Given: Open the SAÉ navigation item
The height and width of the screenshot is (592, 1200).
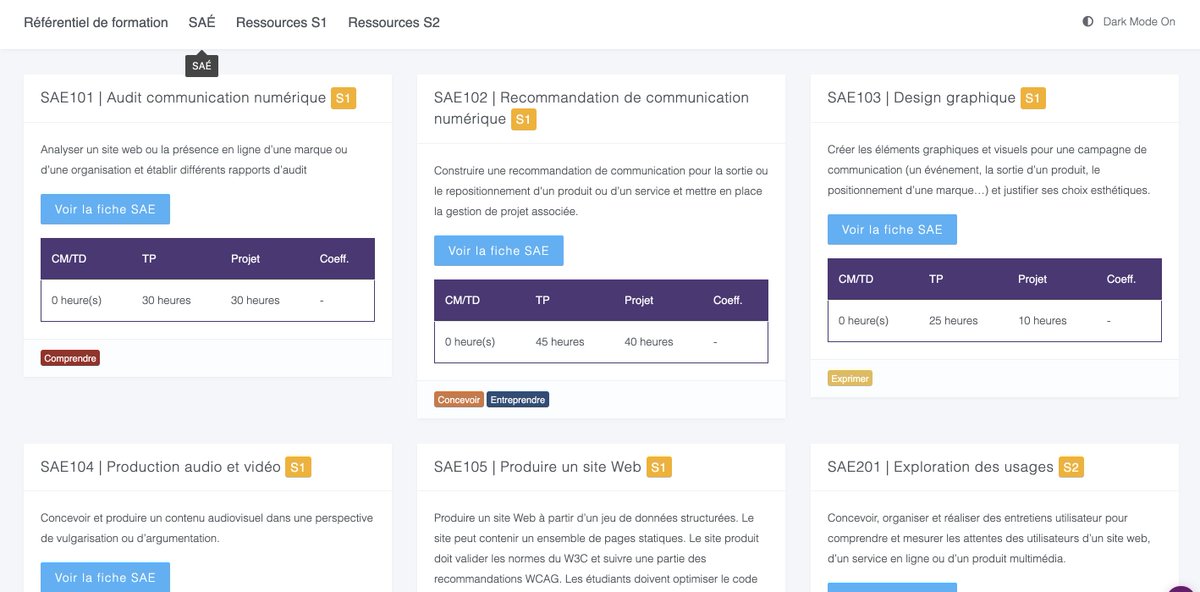Looking at the screenshot, I should click(202, 22).
